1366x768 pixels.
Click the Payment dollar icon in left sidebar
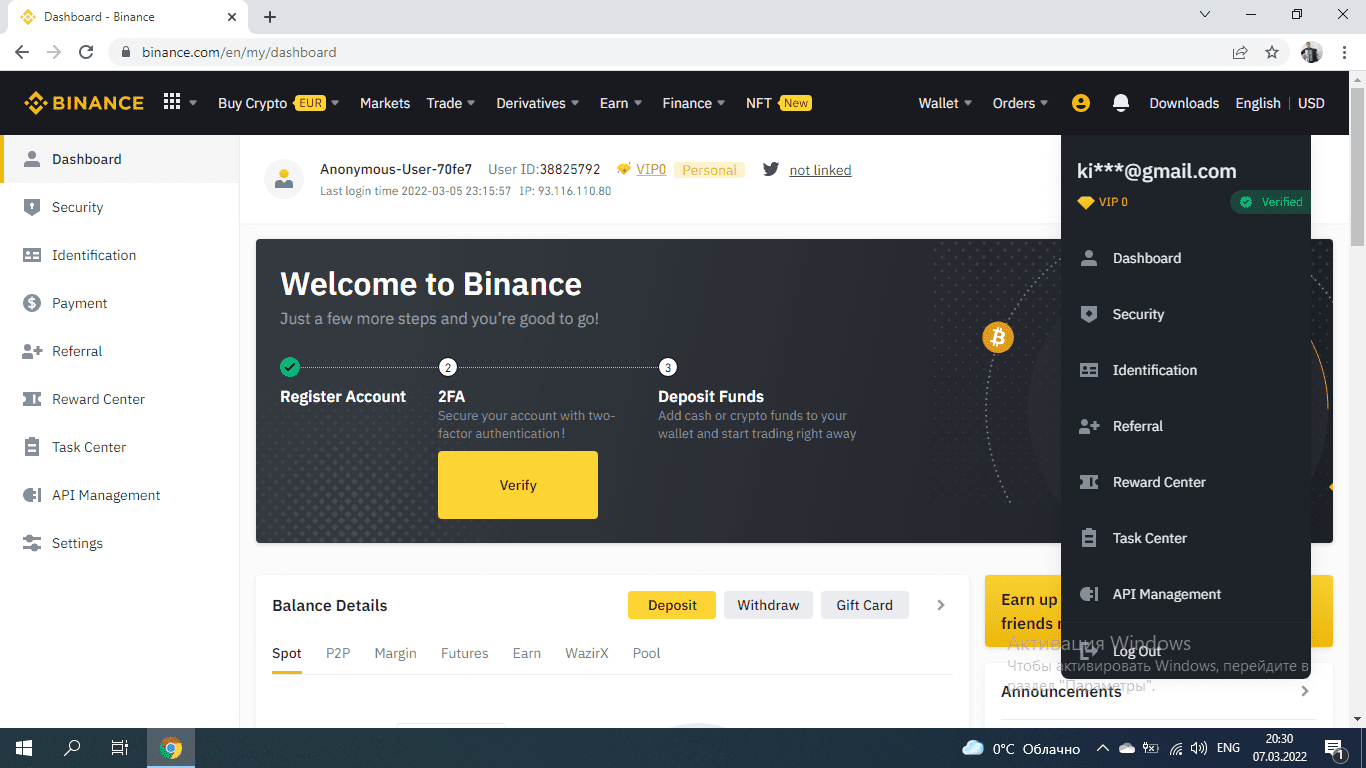click(x=32, y=303)
